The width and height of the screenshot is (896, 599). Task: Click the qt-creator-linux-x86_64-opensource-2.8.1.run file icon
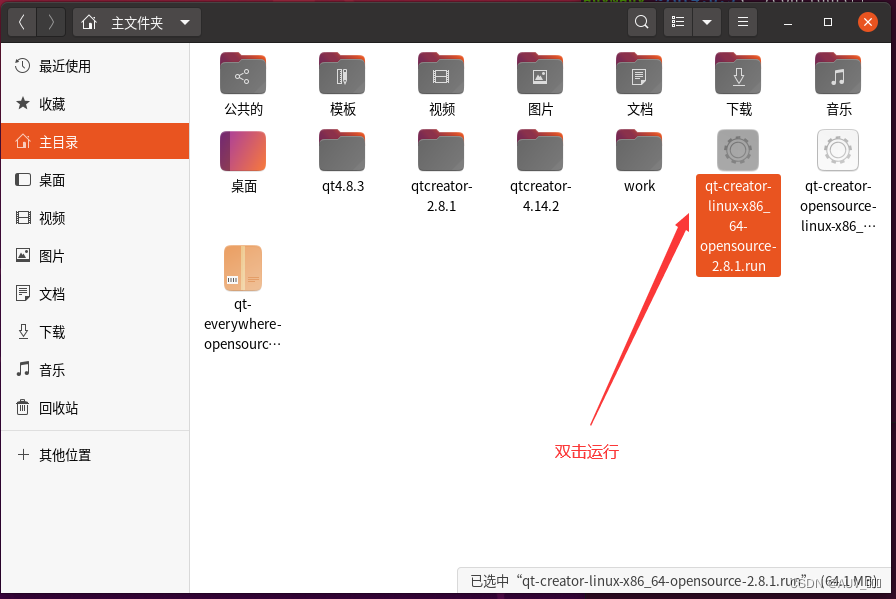coord(738,150)
